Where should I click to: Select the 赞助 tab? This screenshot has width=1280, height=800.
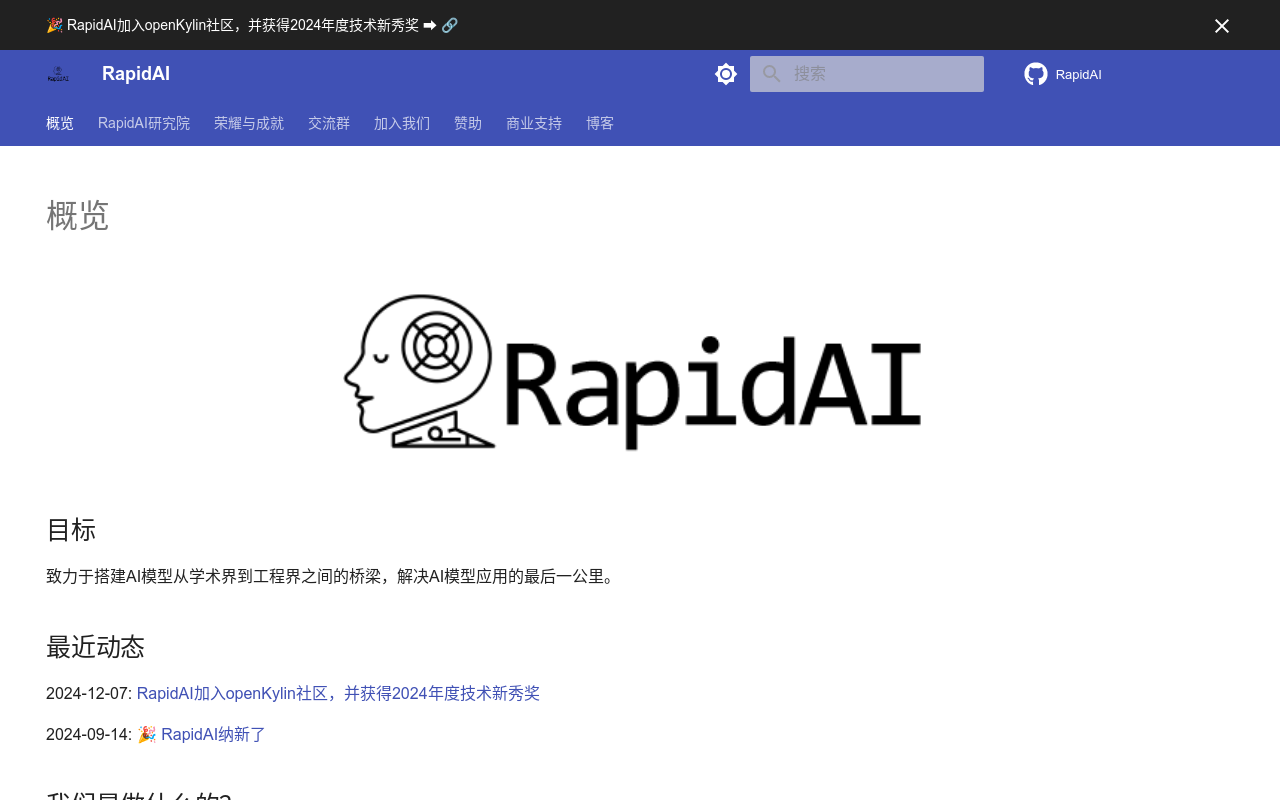tap(468, 124)
